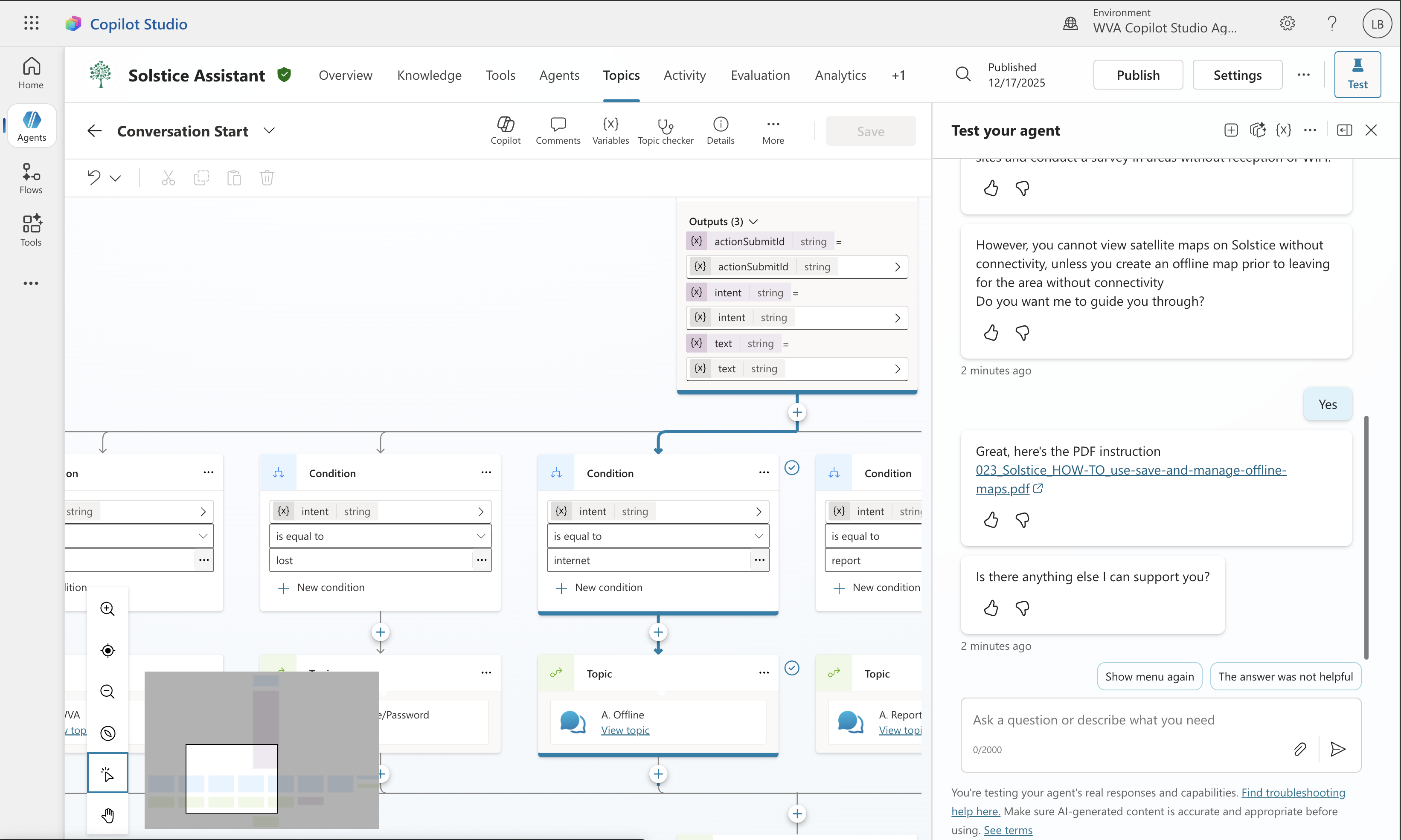
Task: Click the attach file paperclip icon
Action: tap(1299, 749)
